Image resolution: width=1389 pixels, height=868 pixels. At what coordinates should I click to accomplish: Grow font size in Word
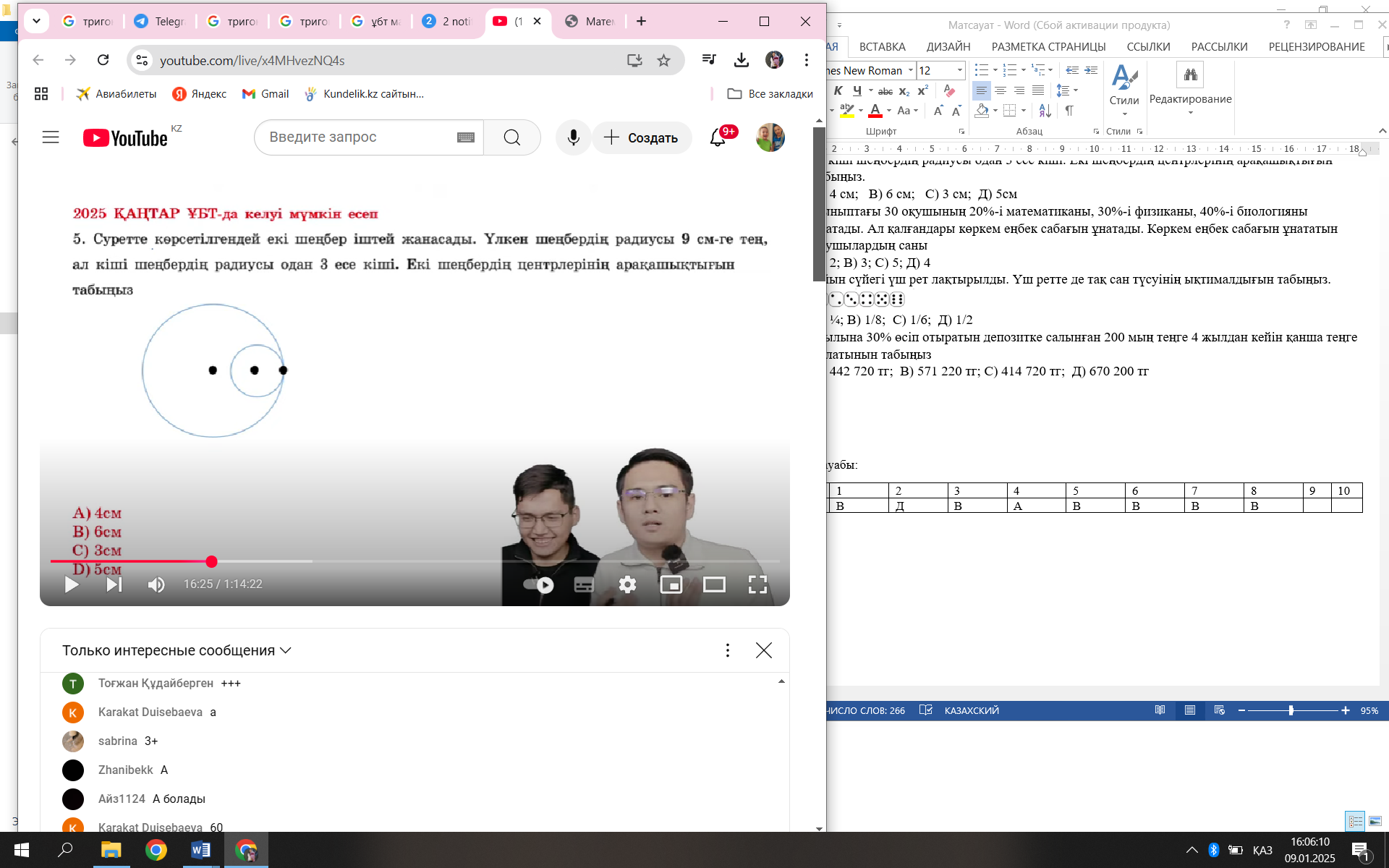click(x=938, y=111)
